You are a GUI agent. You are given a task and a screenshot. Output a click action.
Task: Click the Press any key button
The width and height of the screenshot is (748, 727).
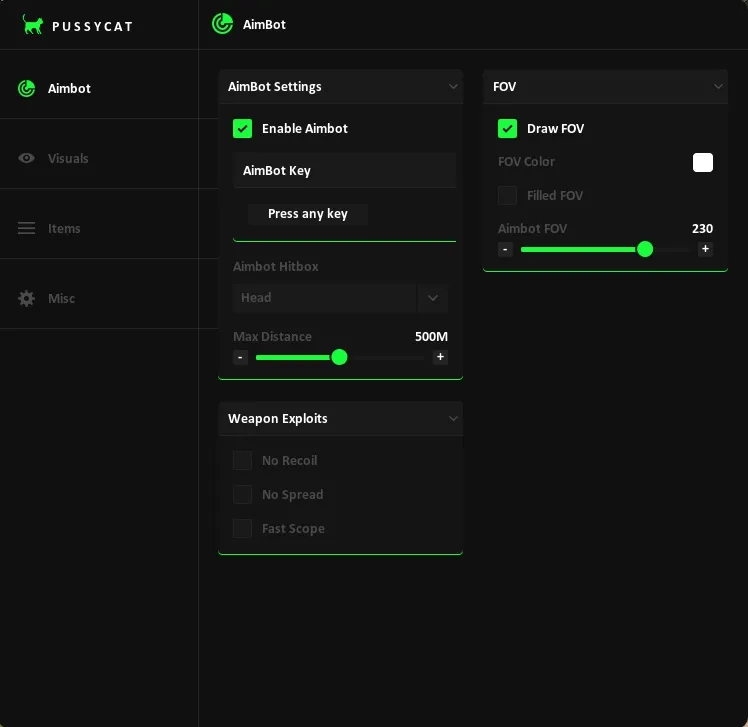[308, 214]
